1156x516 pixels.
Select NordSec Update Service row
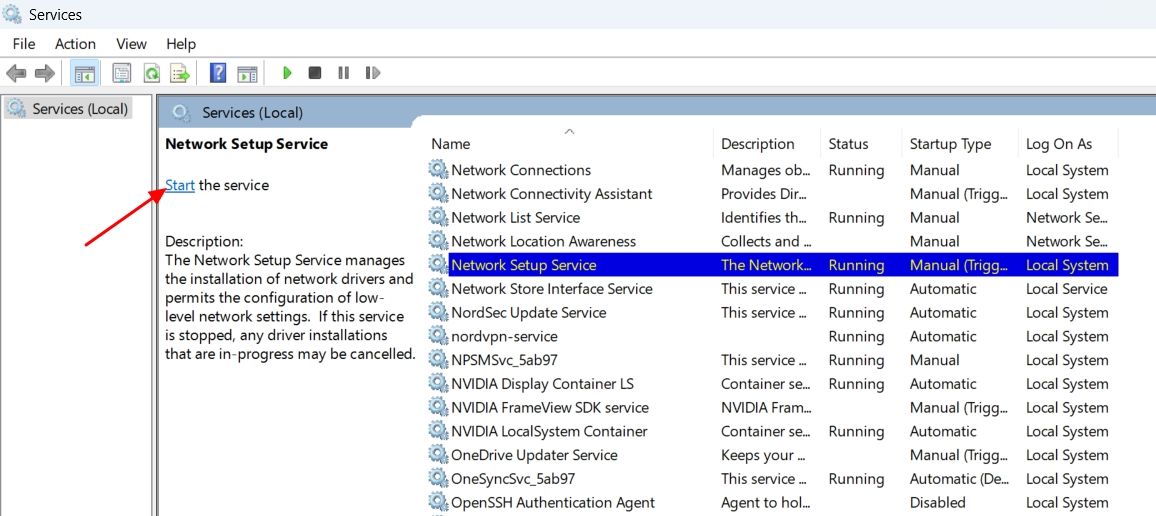click(772, 313)
